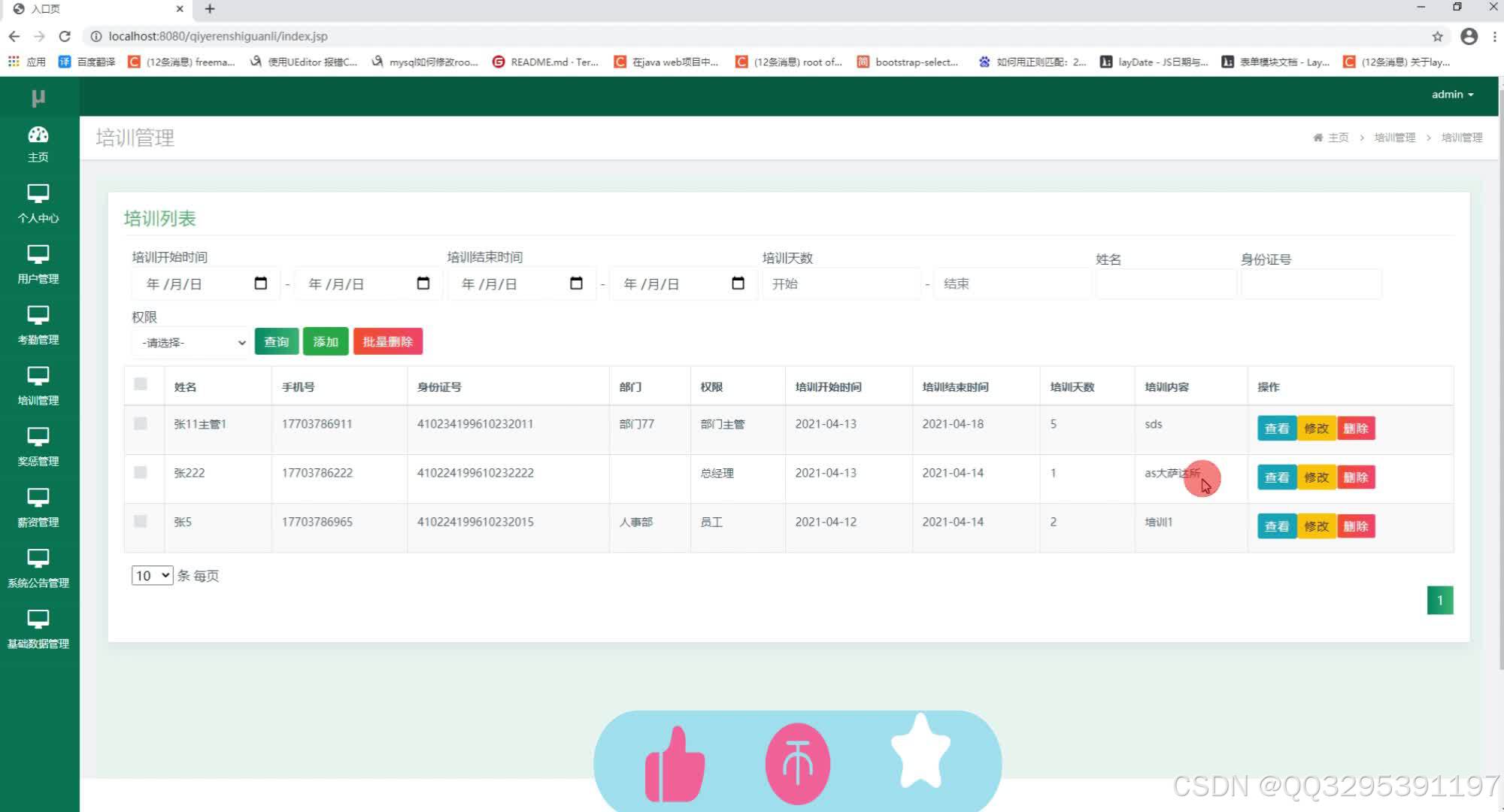Click the 批量删除 button
The height and width of the screenshot is (812, 1504).
click(x=388, y=341)
